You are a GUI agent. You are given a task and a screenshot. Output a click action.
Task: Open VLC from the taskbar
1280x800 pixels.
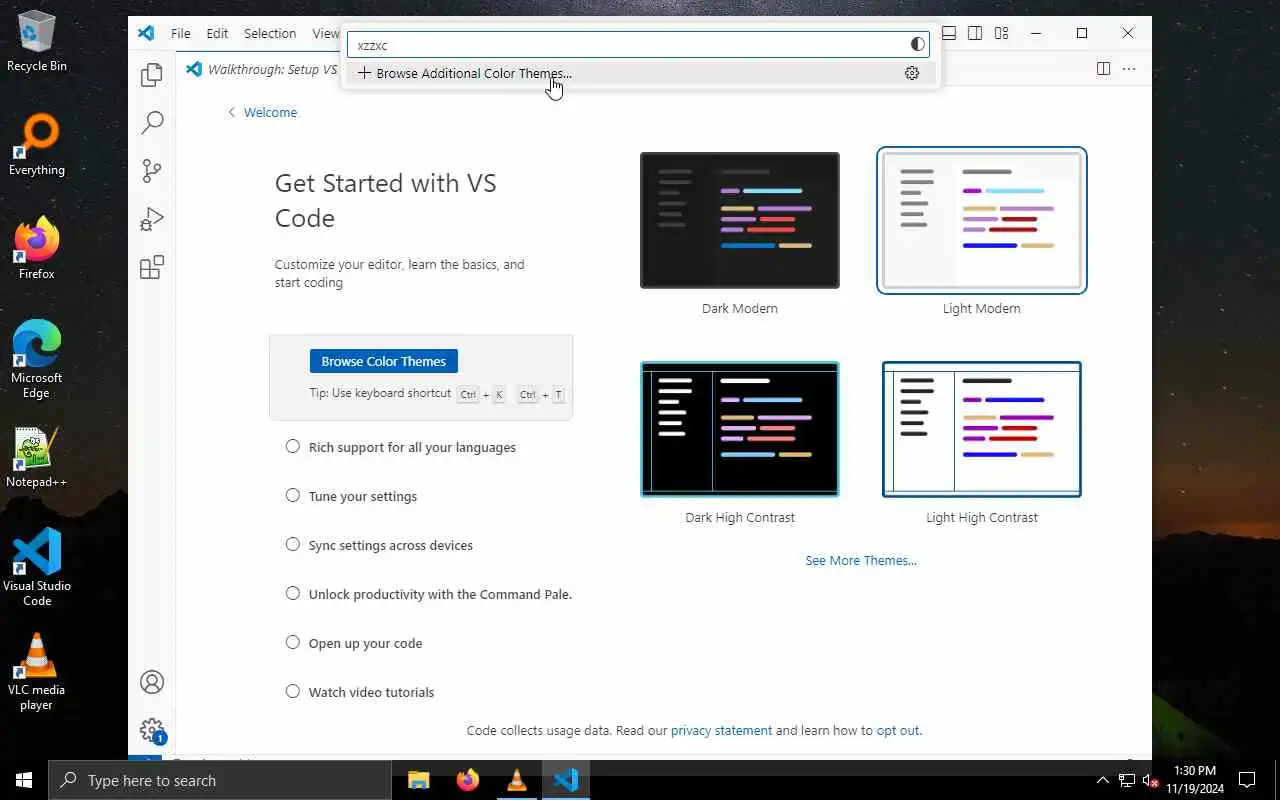click(517, 780)
